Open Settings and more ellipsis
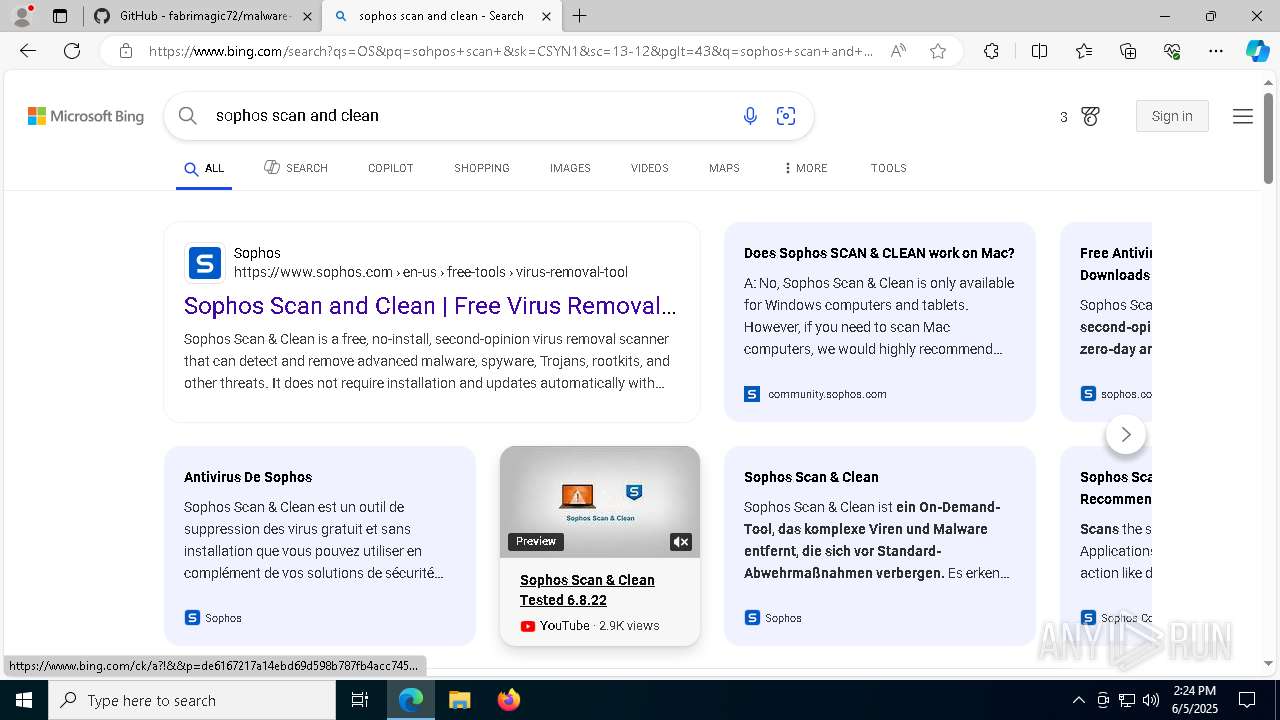This screenshot has height=720, width=1280. [x=1216, y=51]
